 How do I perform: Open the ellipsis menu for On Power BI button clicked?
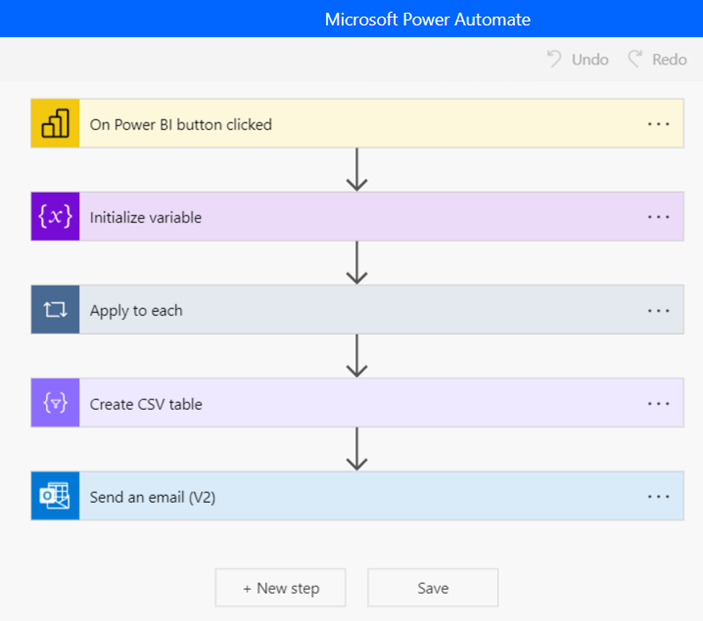[658, 124]
